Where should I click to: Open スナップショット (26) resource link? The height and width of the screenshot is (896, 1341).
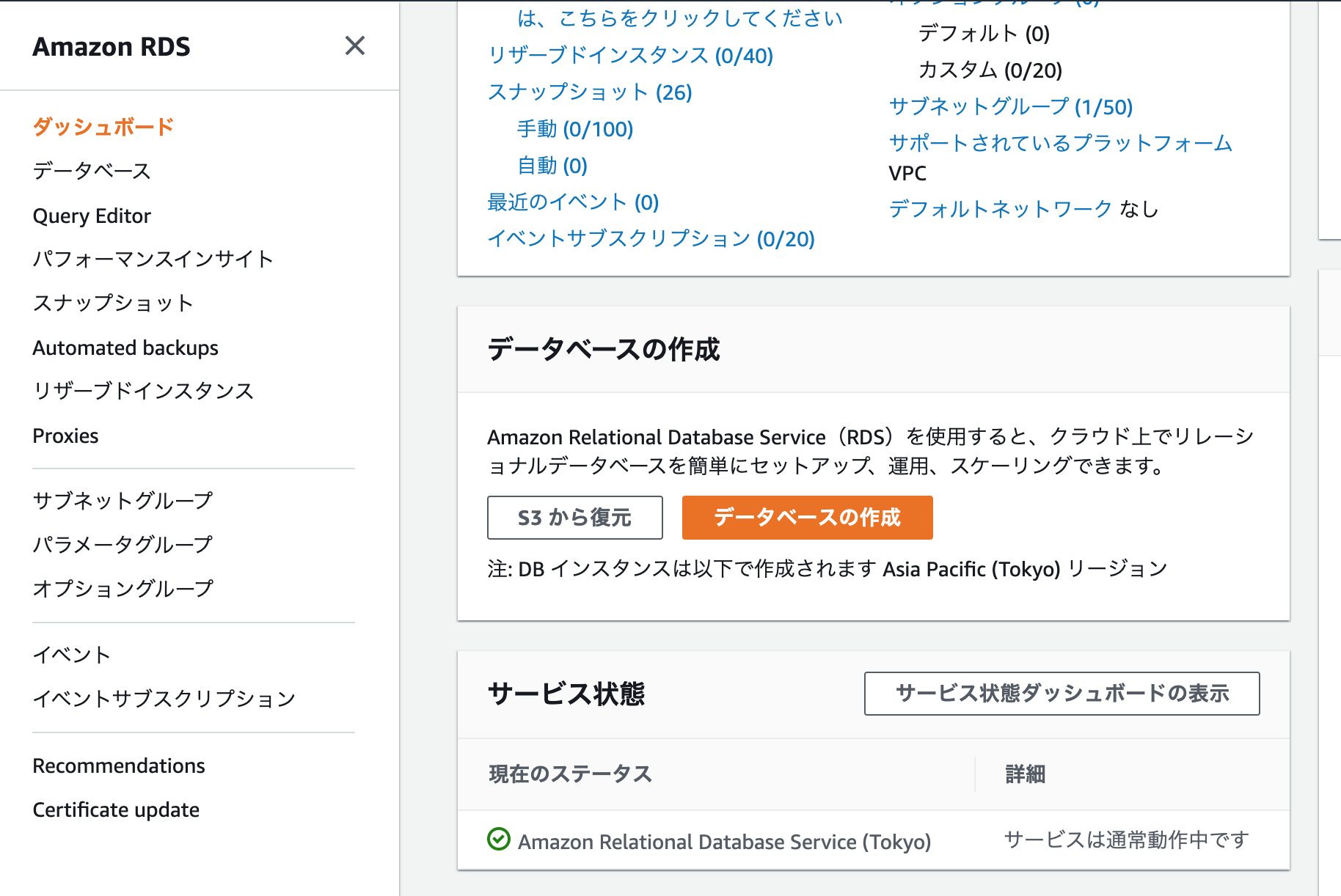point(590,92)
